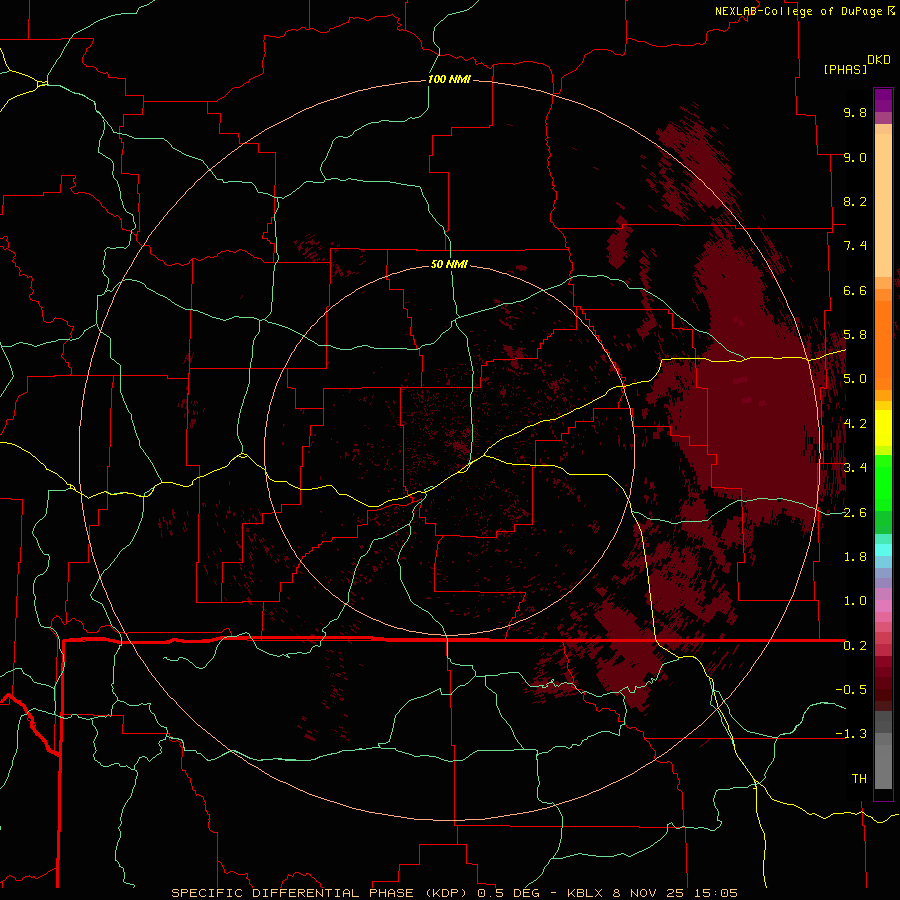Viewport: 900px width, 900px height.
Task: Click the 5.8 legend value
Action: pyautogui.click(x=855, y=335)
